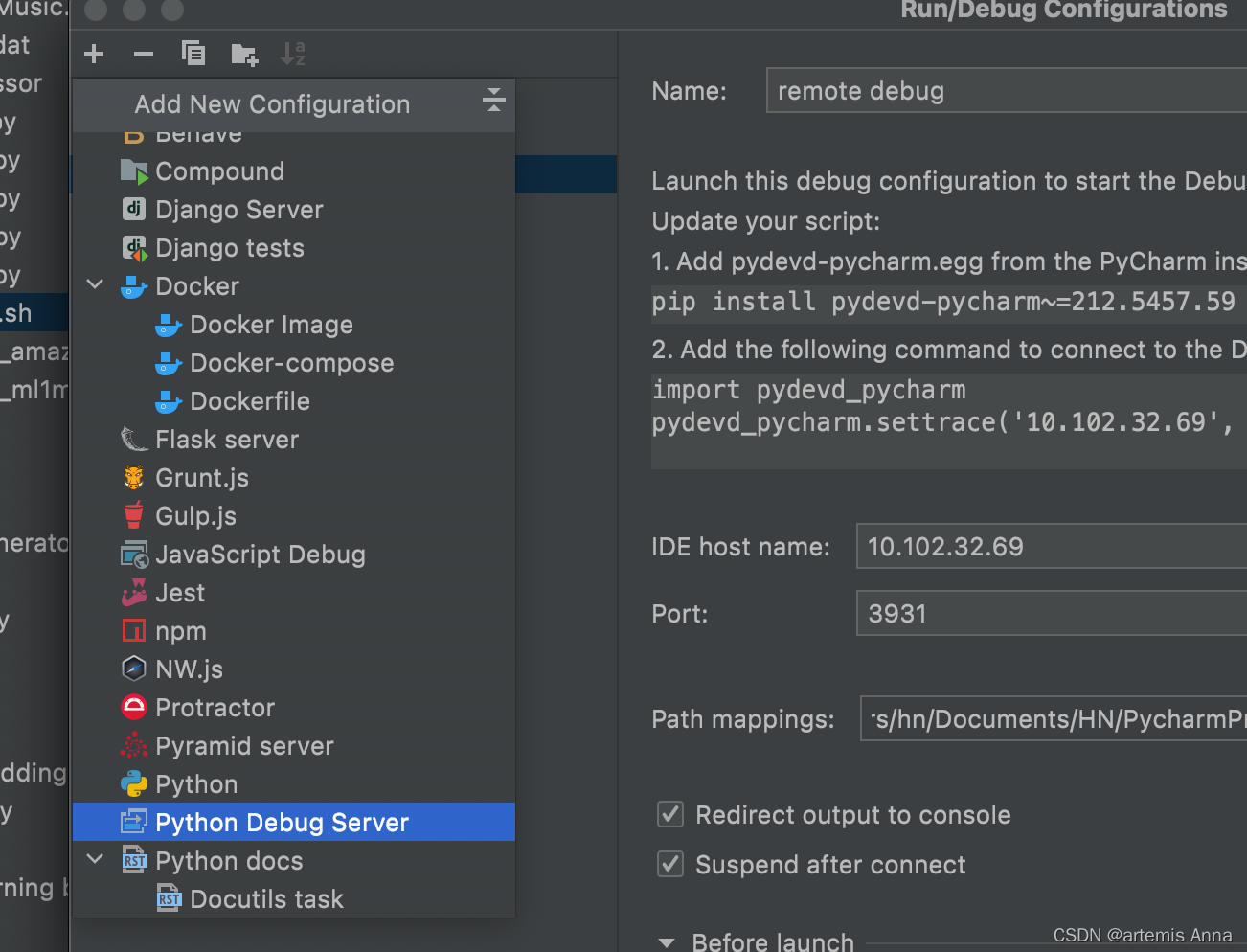The height and width of the screenshot is (952, 1247).
Task: Click the Docutils task RST icon
Action: 169,898
